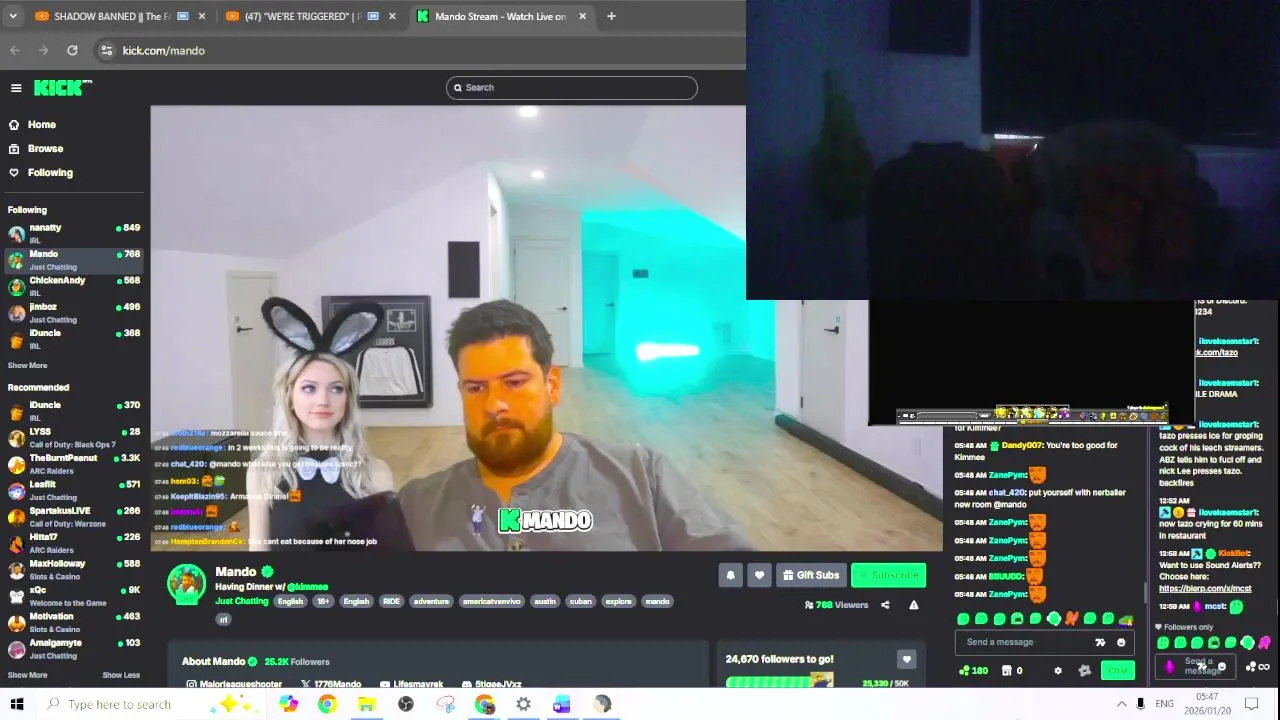Share the Mando stream
The image size is (1280, 720).
coord(885,605)
